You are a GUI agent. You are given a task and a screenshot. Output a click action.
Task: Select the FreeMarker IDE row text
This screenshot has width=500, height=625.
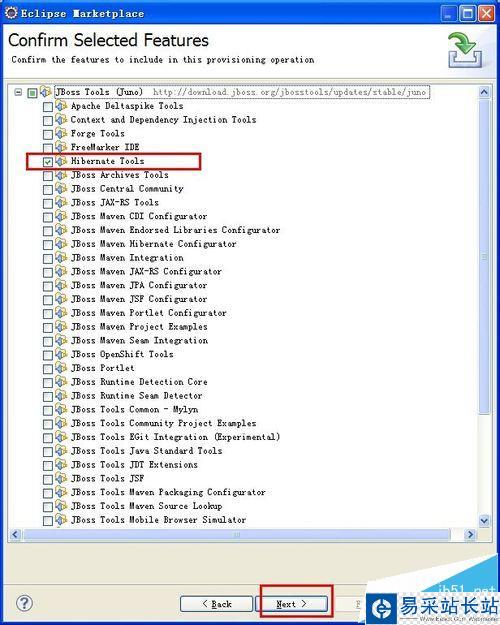coord(105,147)
